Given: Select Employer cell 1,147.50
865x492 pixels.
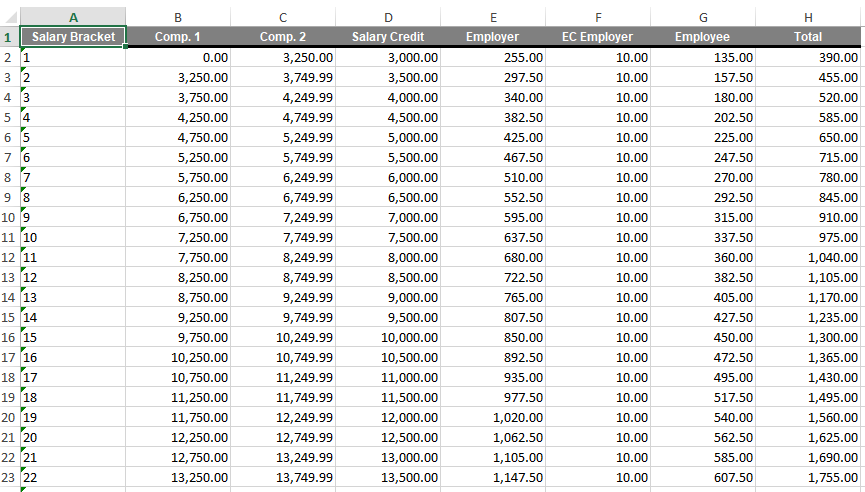Looking at the screenshot, I should click(x=493, y=478).
